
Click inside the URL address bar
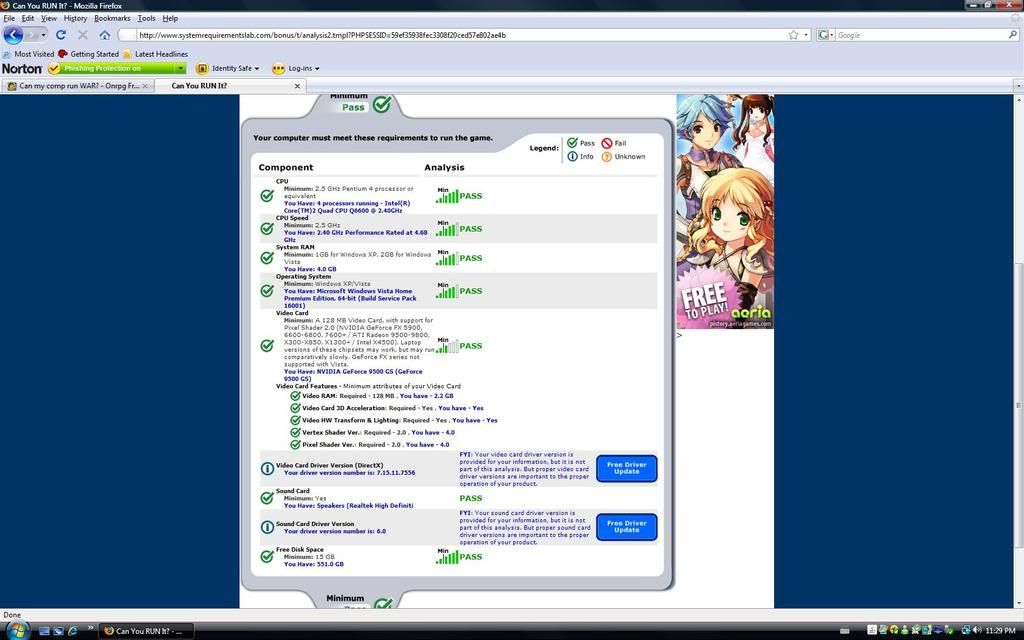tap(450, 35)
